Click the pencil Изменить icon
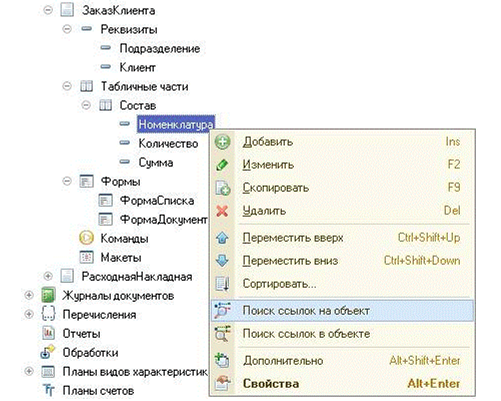The width and height of the screenshot is (501, 401). click(x=222, y=165)
